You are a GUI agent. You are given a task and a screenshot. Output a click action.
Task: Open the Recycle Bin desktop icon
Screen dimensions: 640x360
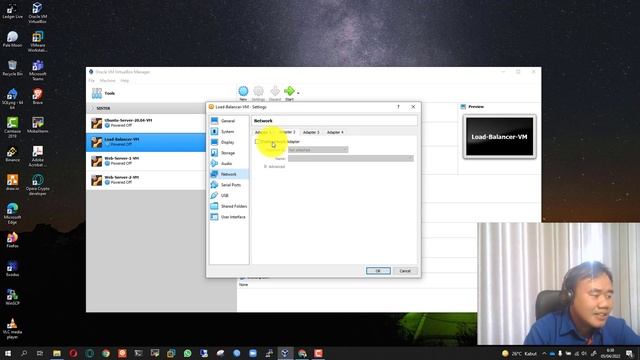pyautogui.click(x=12, y=68)
